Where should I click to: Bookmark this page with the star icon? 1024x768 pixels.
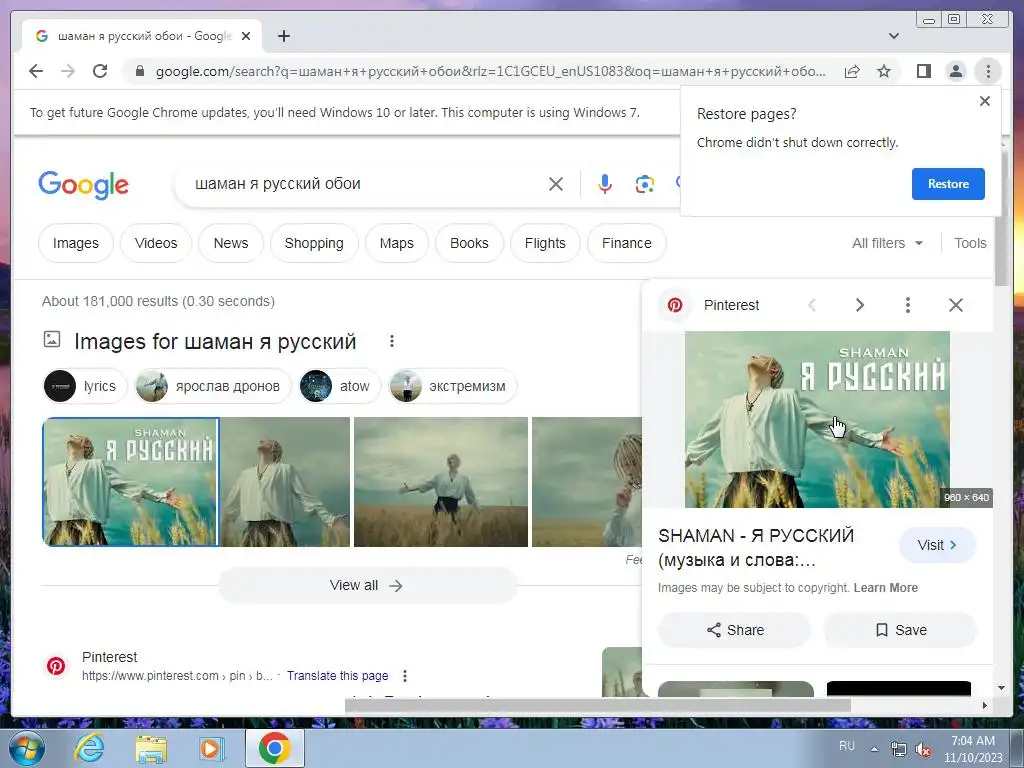(884, 71)
